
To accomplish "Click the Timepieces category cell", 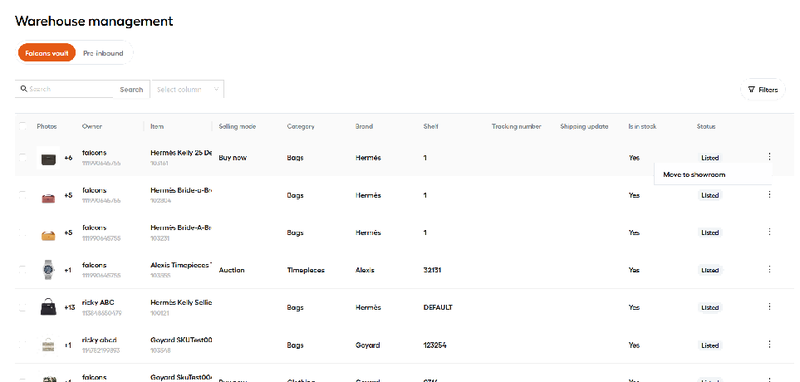I will tap(306, 270).
